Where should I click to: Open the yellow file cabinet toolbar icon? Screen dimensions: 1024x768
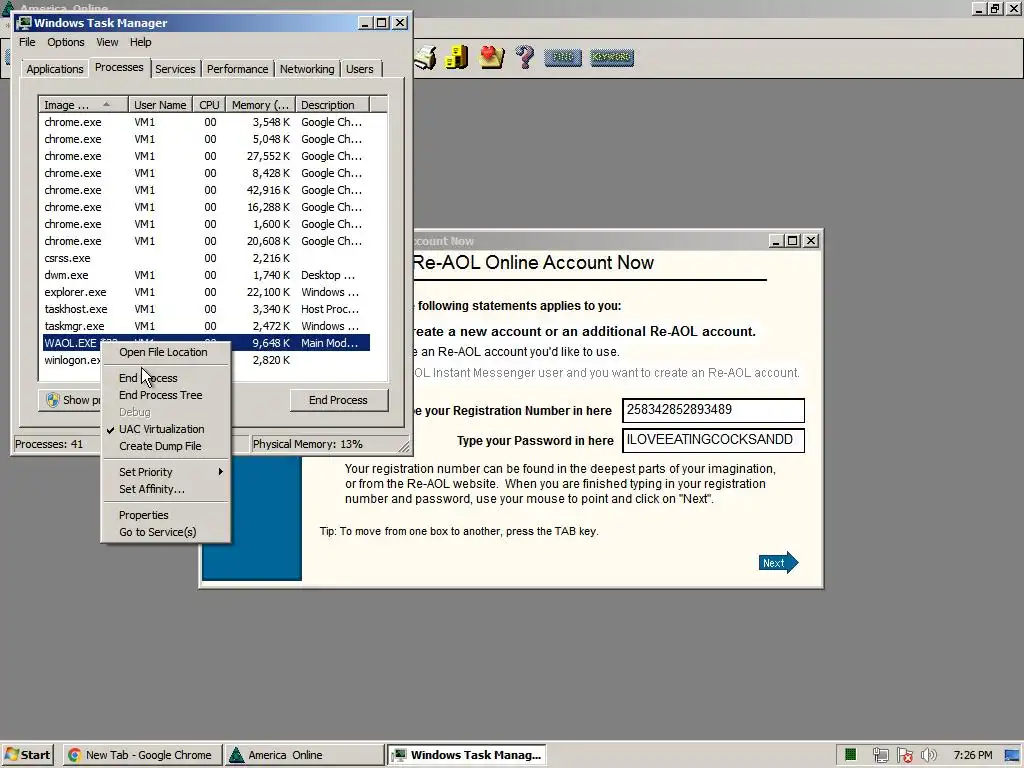(456, 57)
